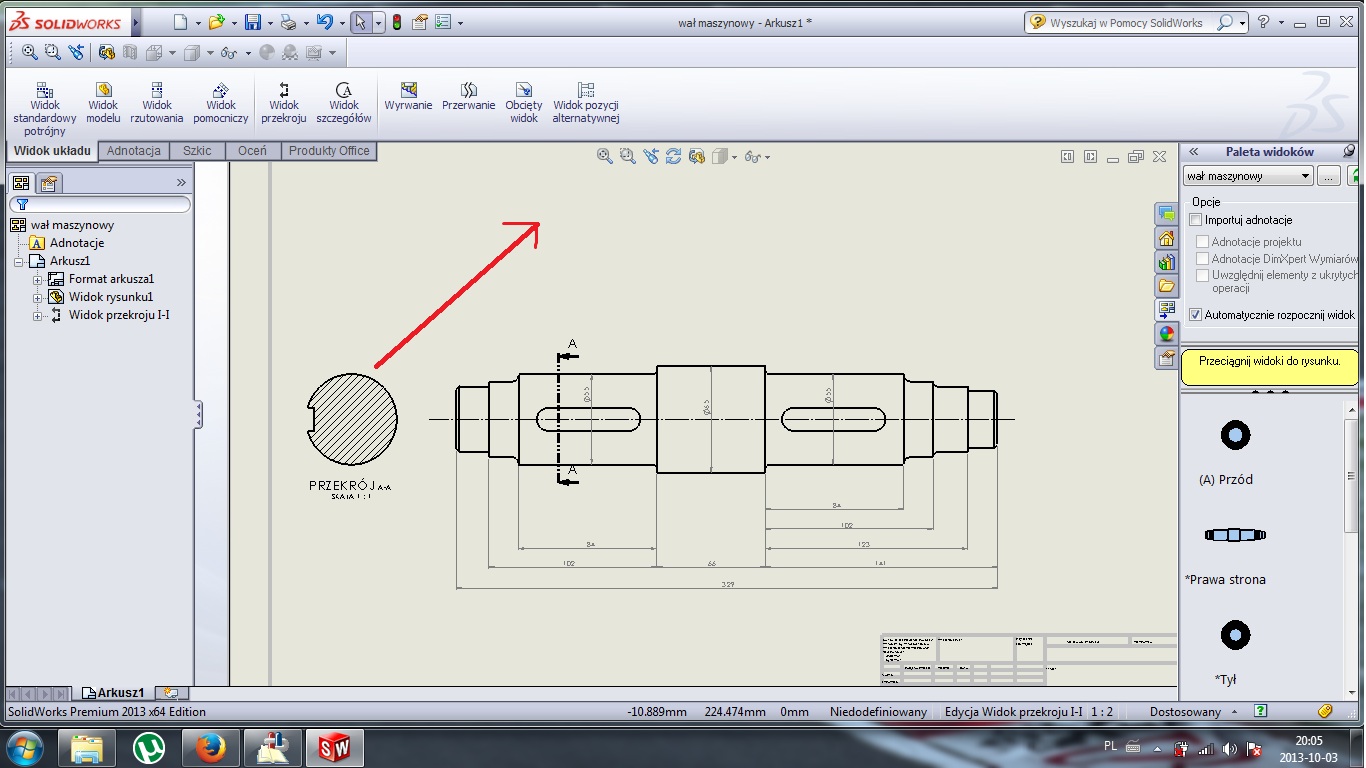Click the filter funnel icon in the feature tree

pyautogui.click(x=23, y=204)
